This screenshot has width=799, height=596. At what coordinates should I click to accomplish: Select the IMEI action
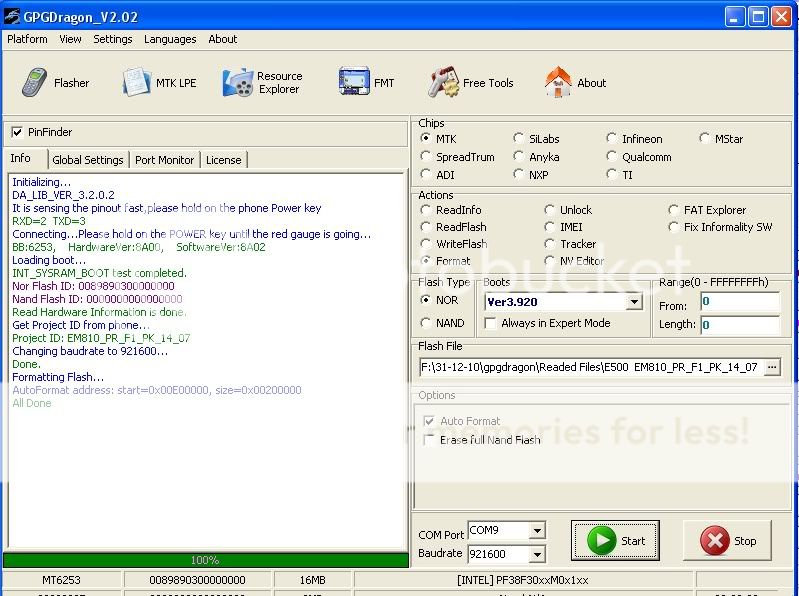tap(549, 226)
